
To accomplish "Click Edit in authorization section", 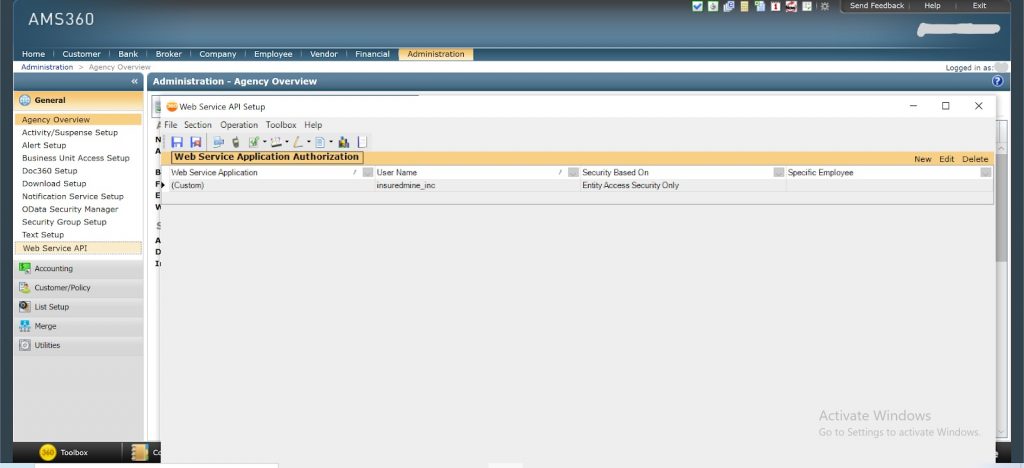I will pos(947,159).
